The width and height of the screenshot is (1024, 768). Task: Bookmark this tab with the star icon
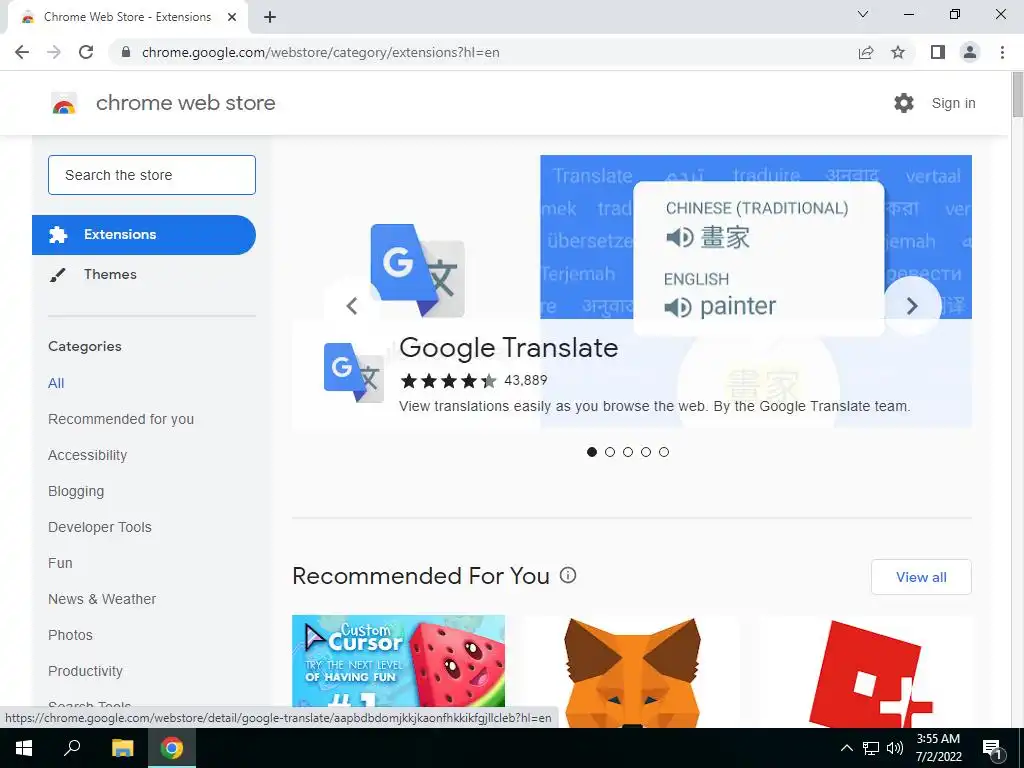tap(898, 52)
